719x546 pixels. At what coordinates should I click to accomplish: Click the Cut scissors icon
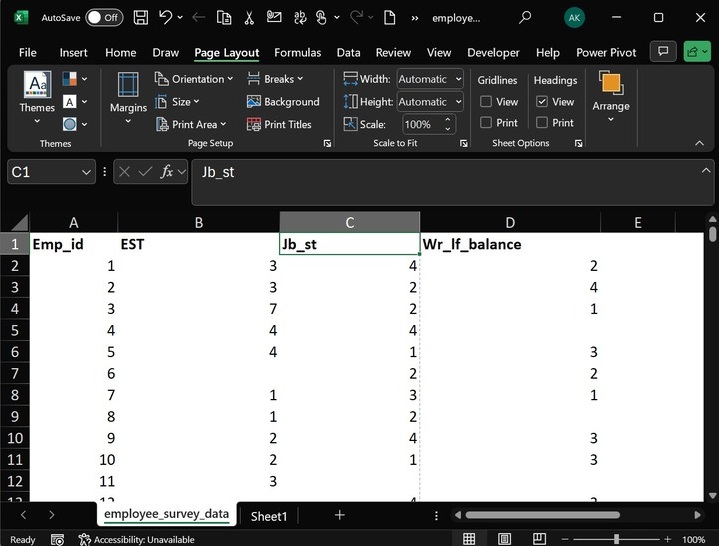249,17
